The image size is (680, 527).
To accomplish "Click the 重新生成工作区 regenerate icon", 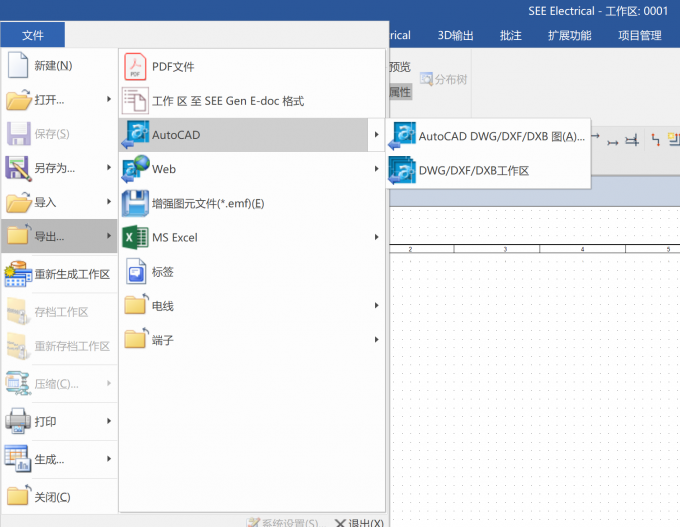I will coord(18,274).
